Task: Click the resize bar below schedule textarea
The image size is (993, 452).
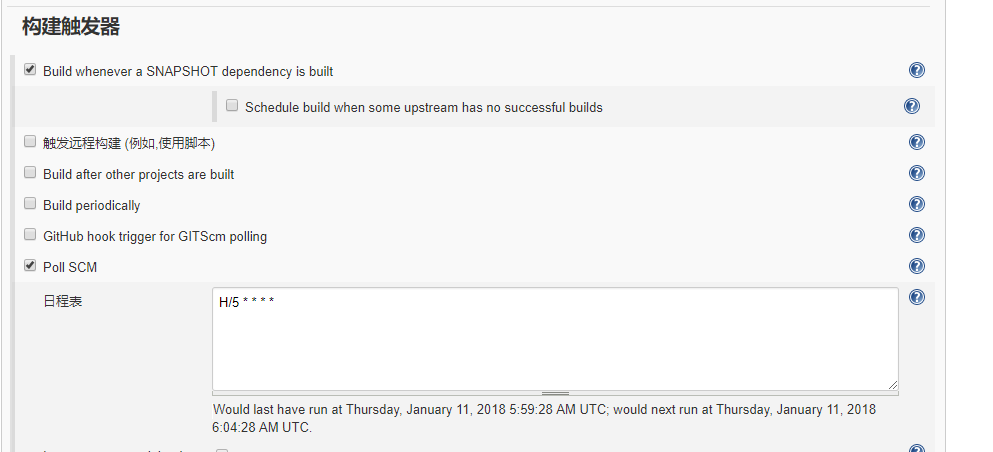Action: 555,393
